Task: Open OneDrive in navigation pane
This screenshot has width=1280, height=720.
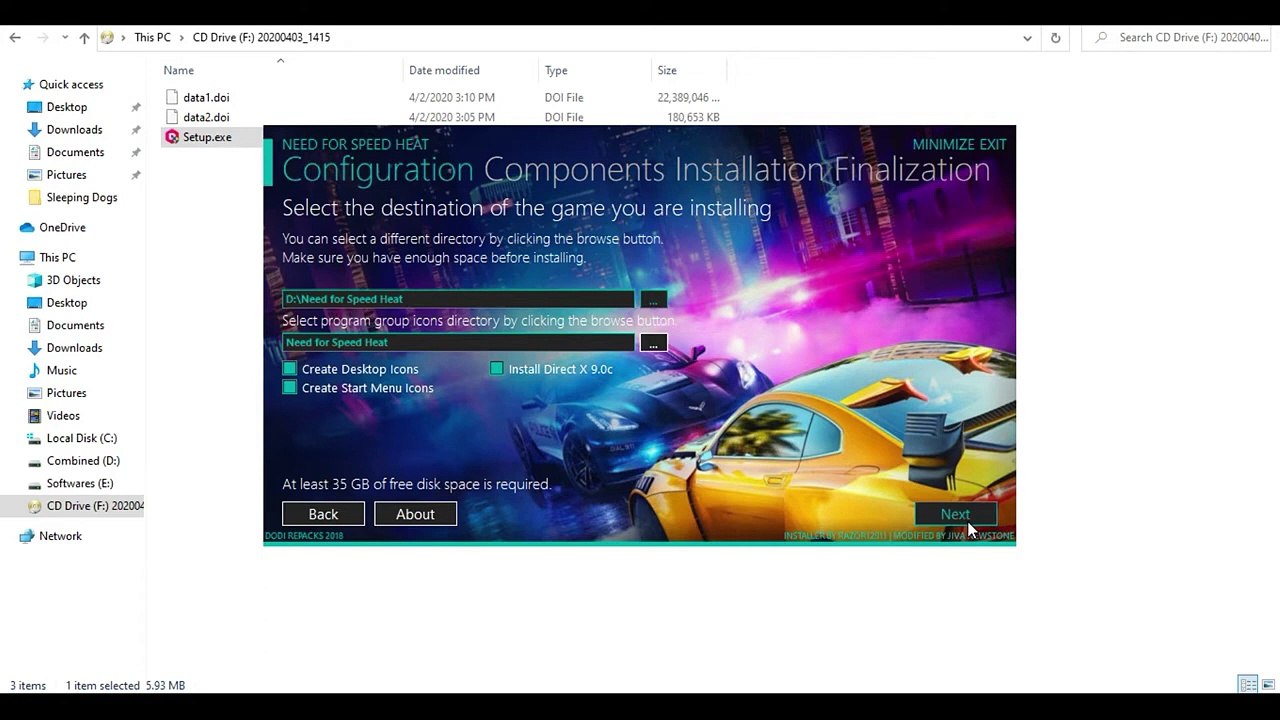Action: coord(62,227)
